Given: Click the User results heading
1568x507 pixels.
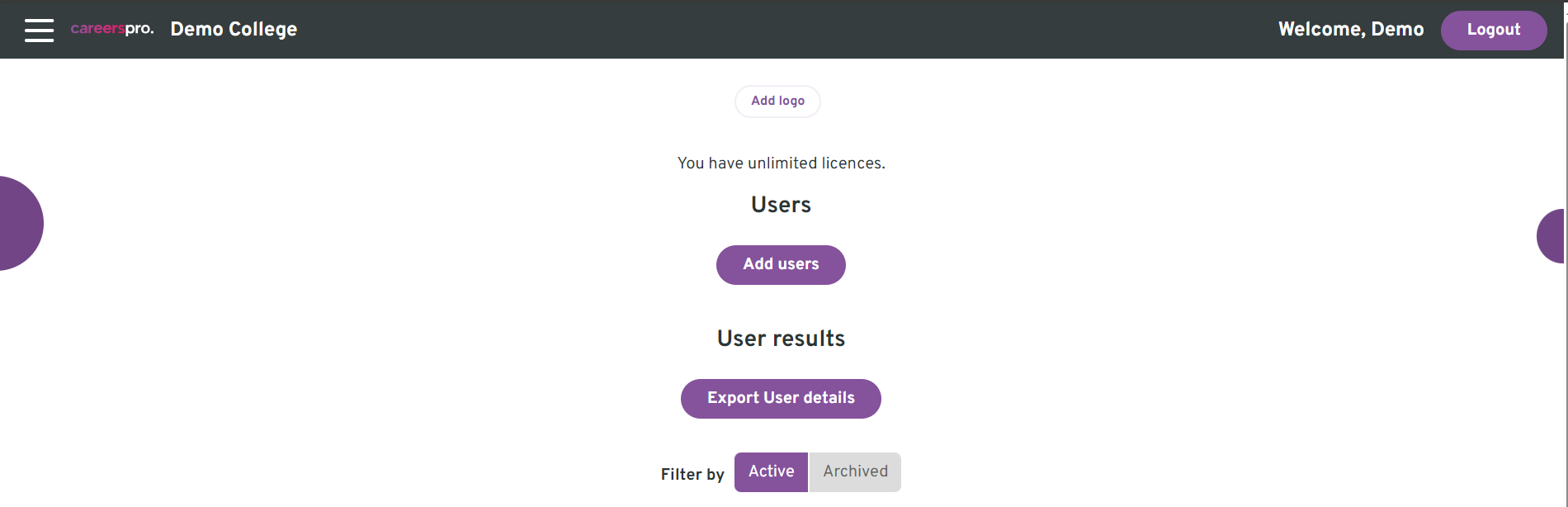Looking at the screenshot, I should pyautogui.click(x=781, y=339).
